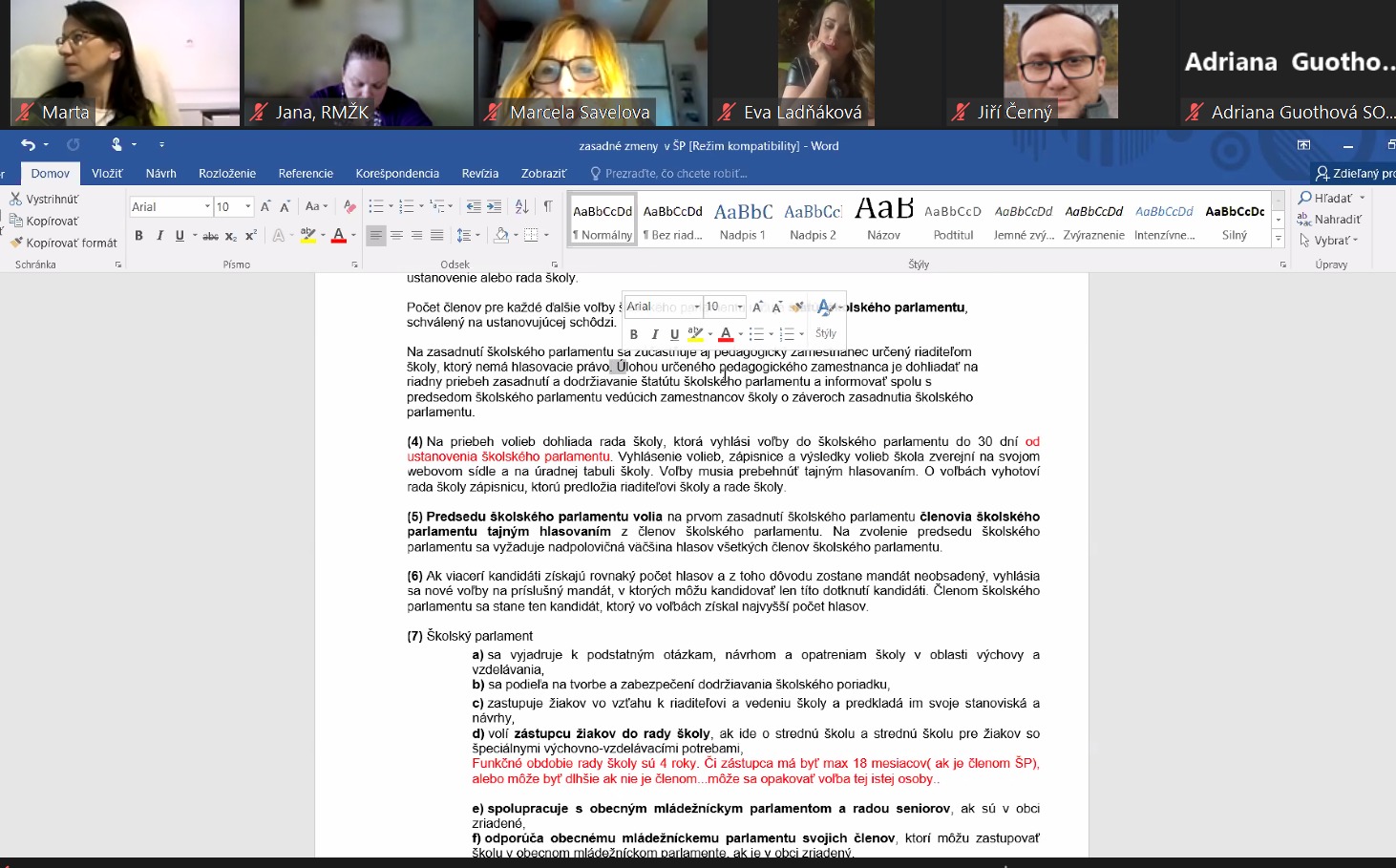Click the text effects icon

[279, 235]
